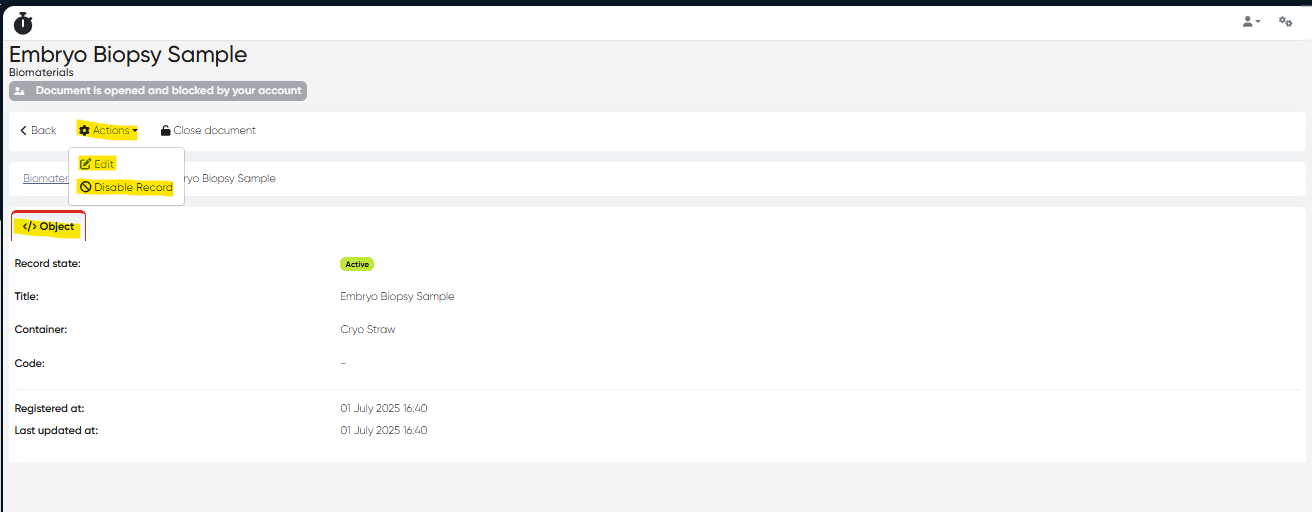The width and height of the screenshot is (1312, 512).
Task: Click the stopwatch logo icon
Action: [x=23, y=23]
